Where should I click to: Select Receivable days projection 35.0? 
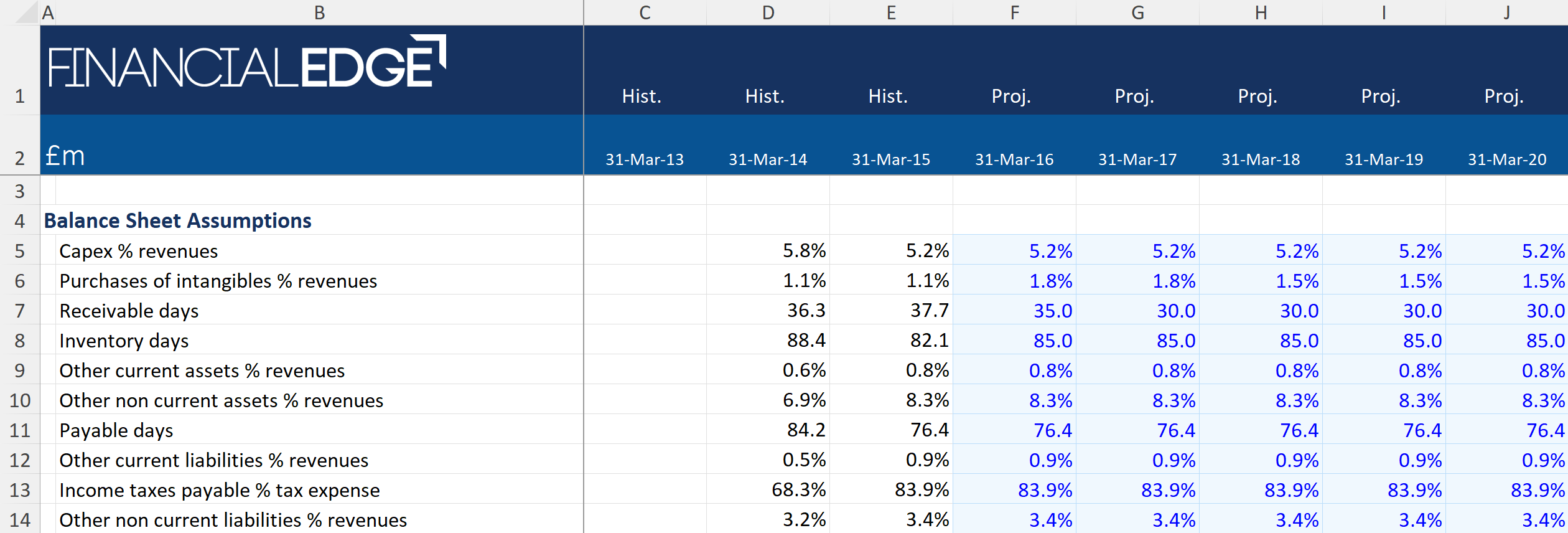click(x=1014, y=310)
